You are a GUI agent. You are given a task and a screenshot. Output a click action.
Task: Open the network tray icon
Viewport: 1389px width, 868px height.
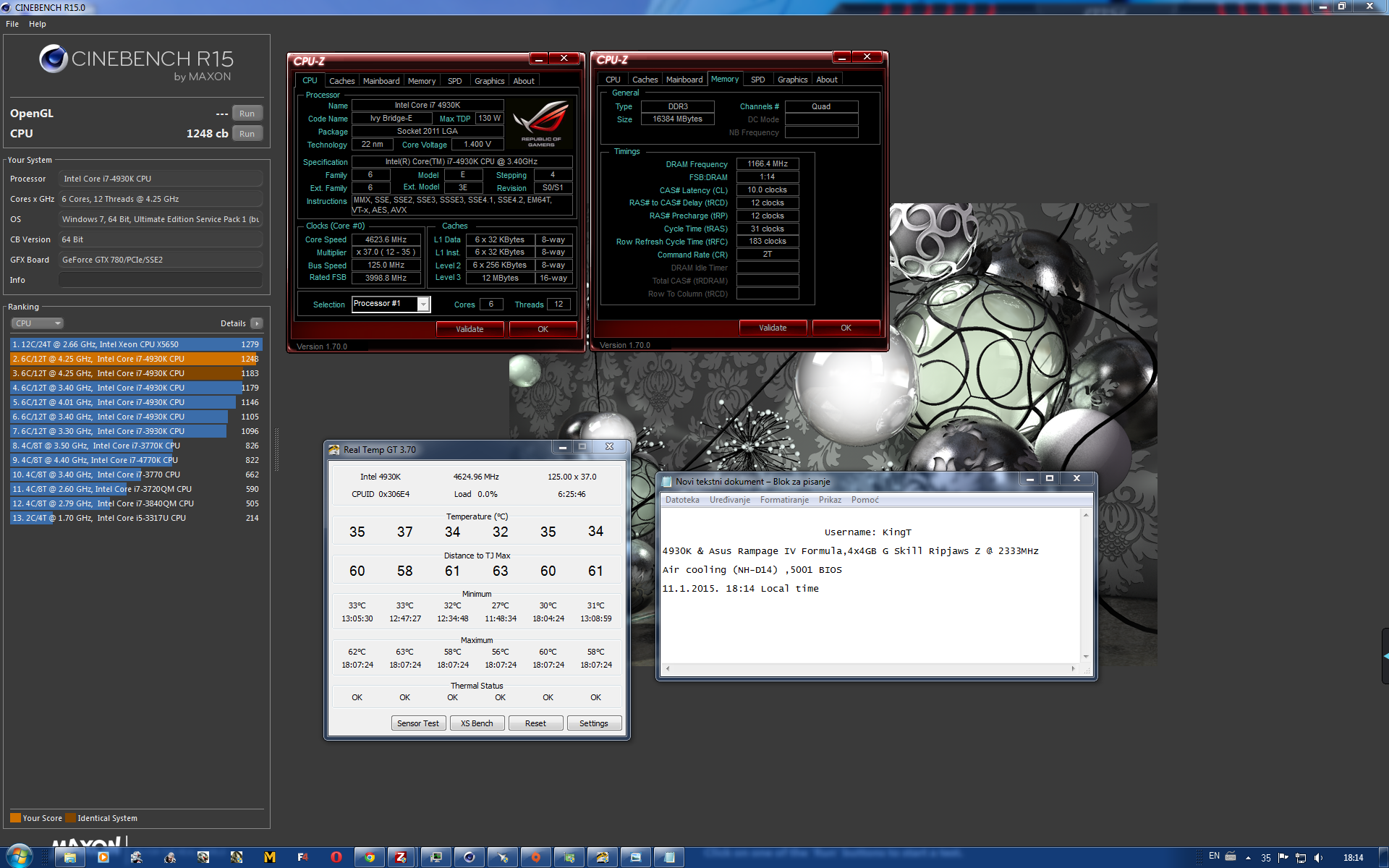(1301, 858)
